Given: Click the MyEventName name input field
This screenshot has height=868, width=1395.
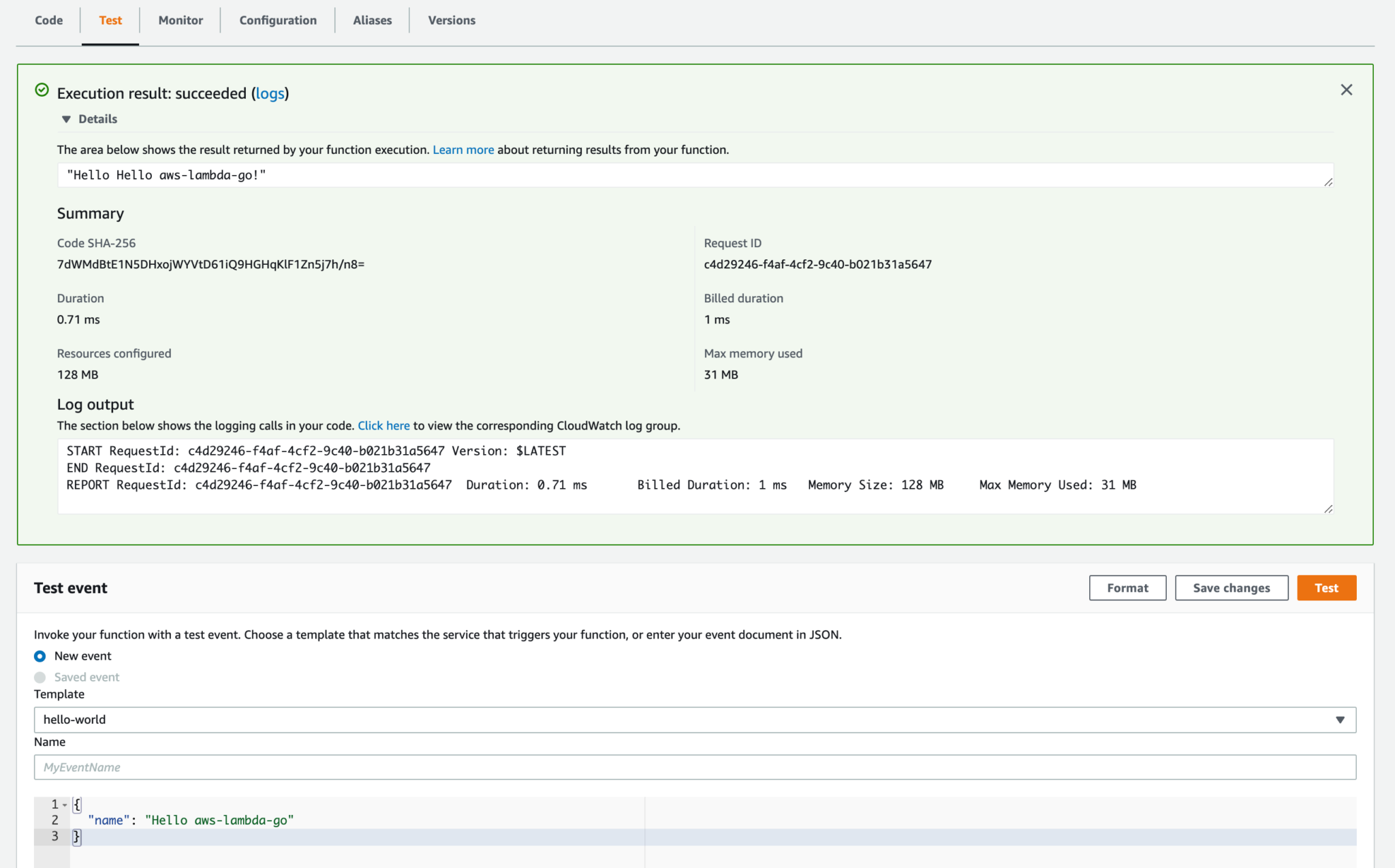Looking at the screenshot, I should click(695, 767).
